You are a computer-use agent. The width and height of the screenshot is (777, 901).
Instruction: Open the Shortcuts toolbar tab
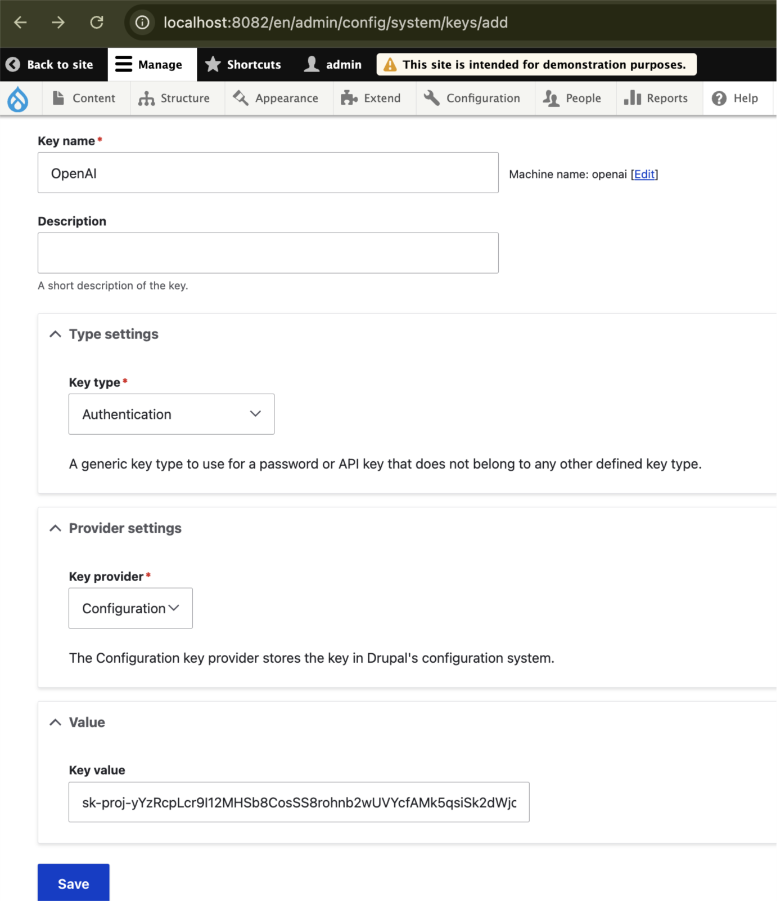[243, 64]
